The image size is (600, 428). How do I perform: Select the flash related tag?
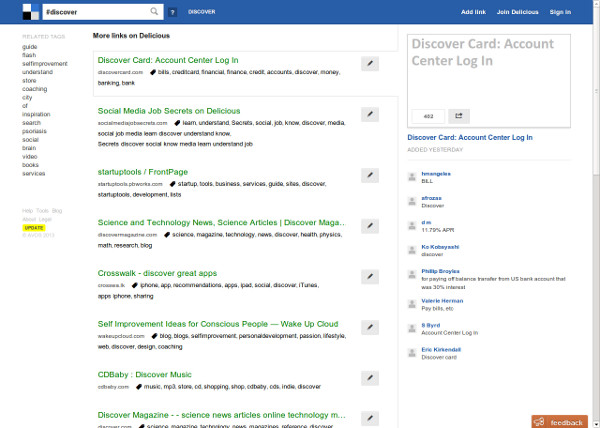click(29, 55)
